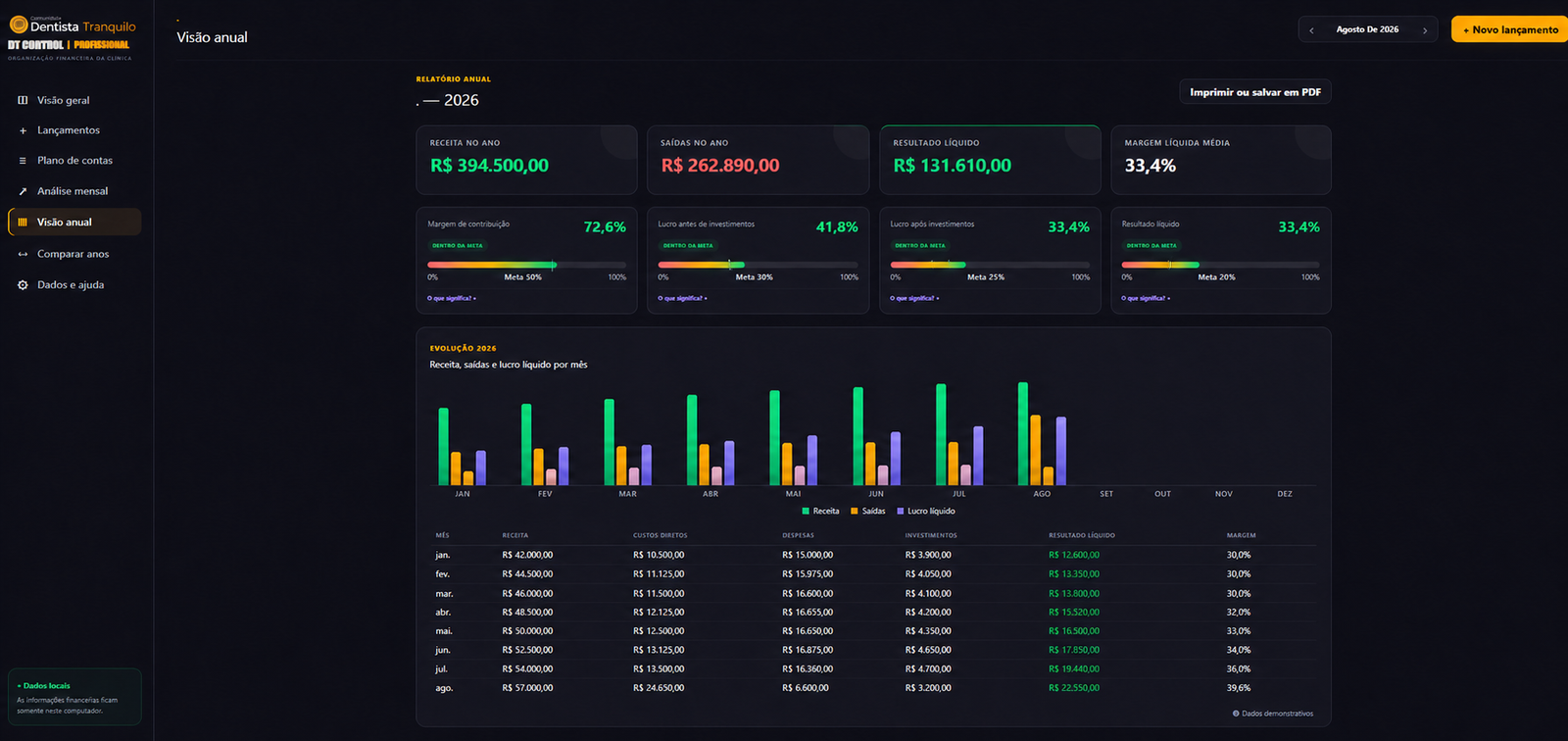This screenshot has height=741, width=1568.
Task: Click the 41,8% value in Lucro antes de investimentos
Action: [837, 227]
